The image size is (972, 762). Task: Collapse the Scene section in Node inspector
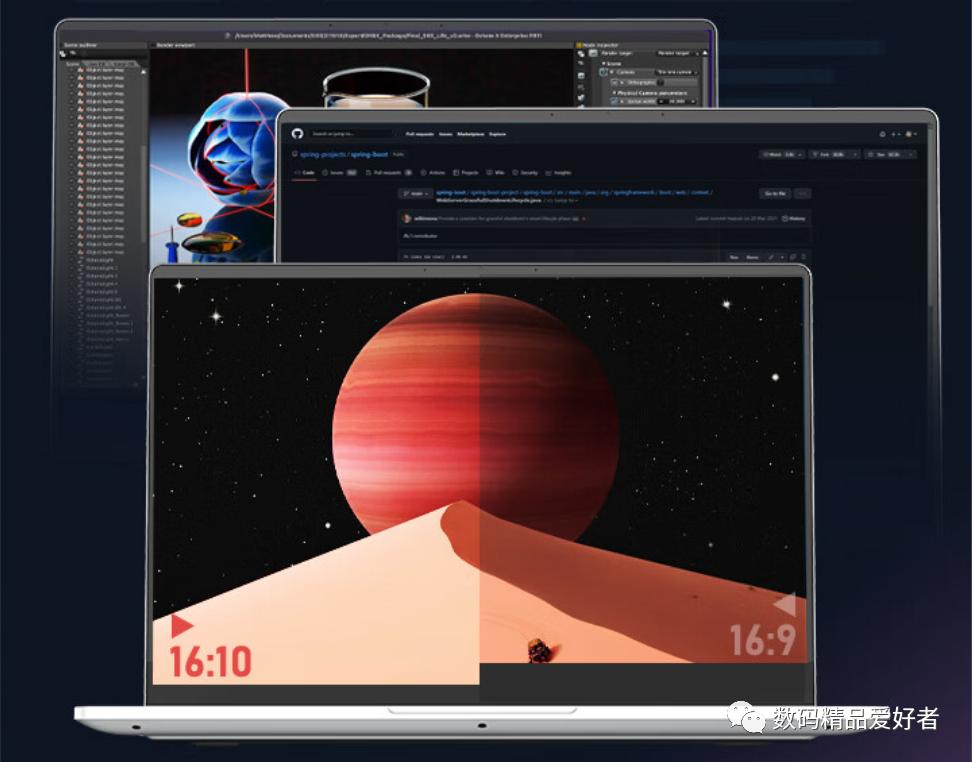click(x=604, y=63)
